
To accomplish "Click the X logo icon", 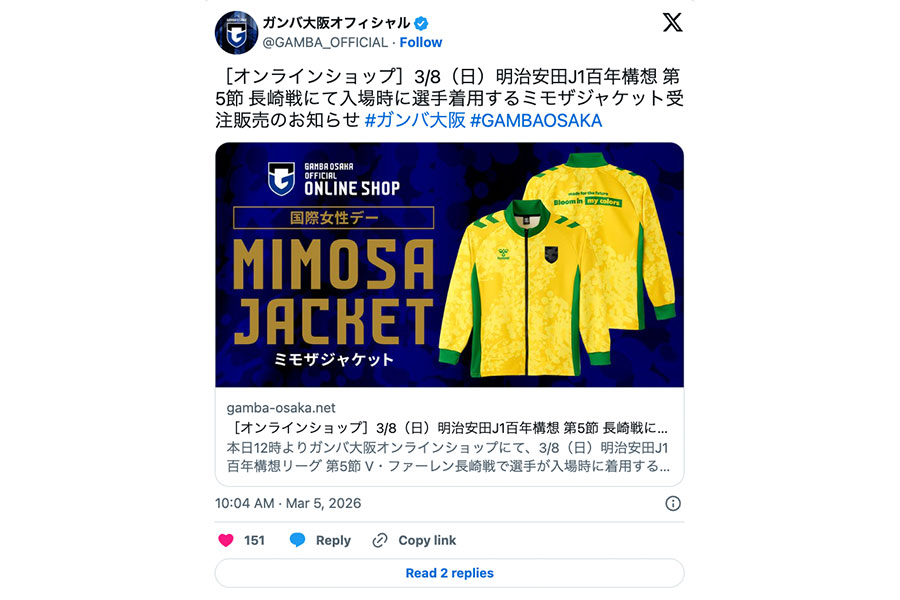I will point(672,22).
